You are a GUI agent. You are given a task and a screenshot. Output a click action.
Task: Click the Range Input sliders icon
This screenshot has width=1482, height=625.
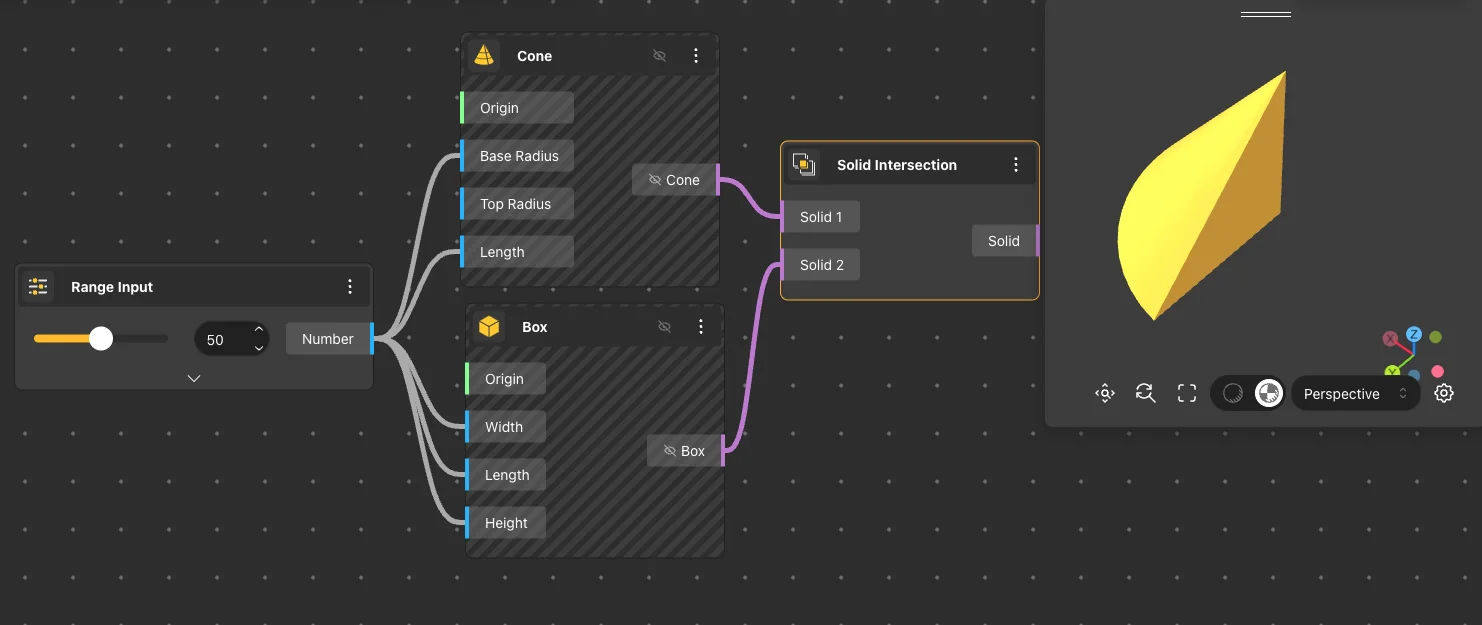tap(38, 287)
